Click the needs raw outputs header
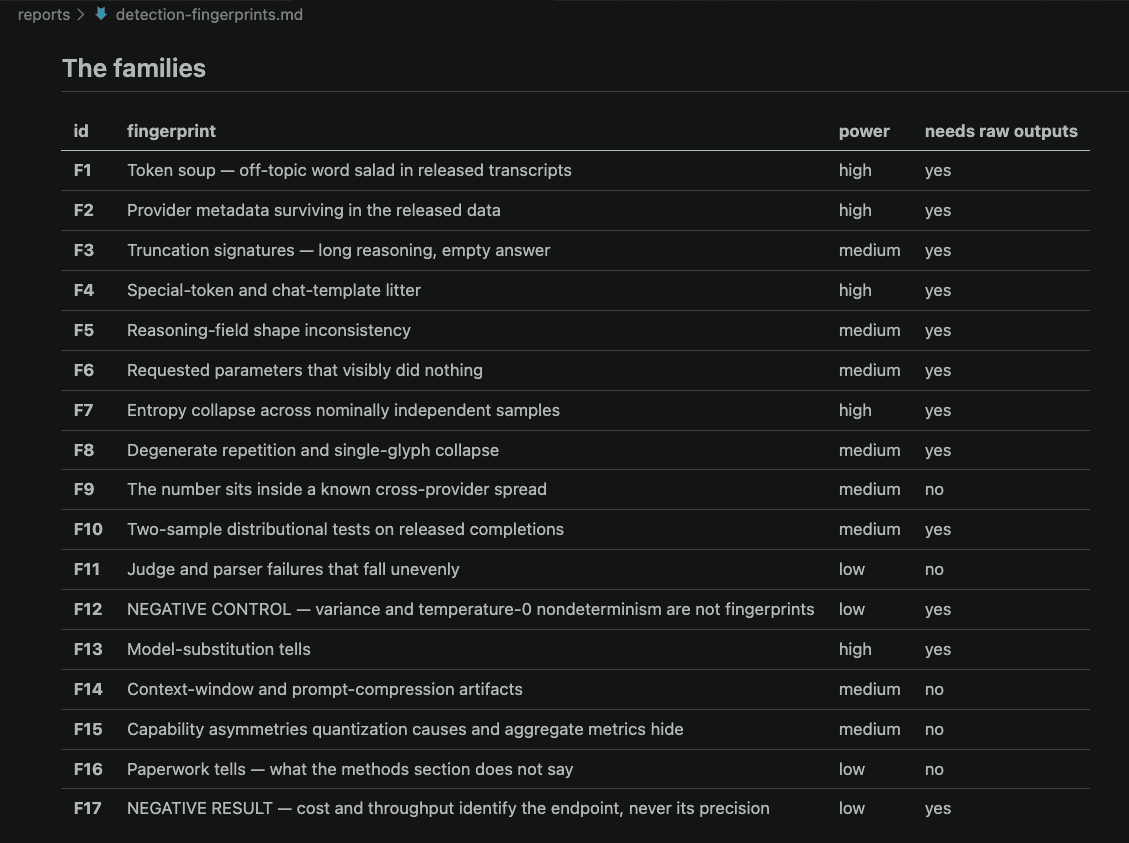 pyautogui.click(x=1001, y=131)
